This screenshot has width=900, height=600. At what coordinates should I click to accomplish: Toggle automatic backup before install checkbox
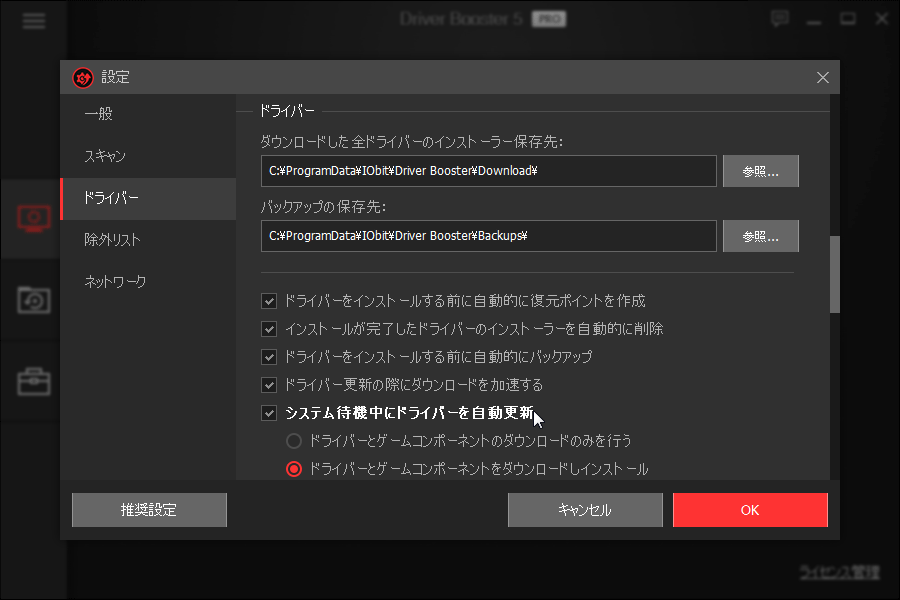click(269, 357)
